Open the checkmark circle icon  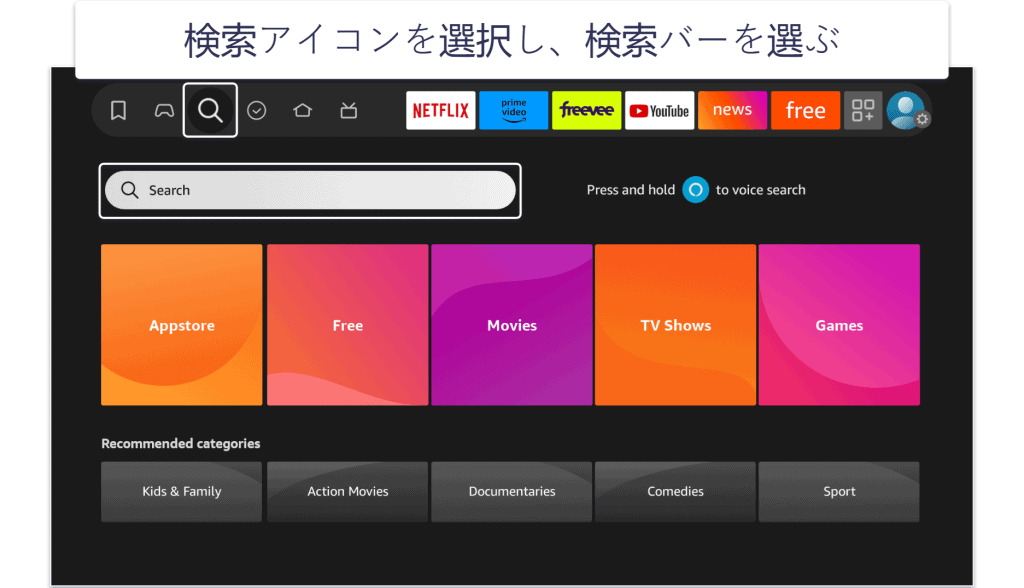click(257, 110)
